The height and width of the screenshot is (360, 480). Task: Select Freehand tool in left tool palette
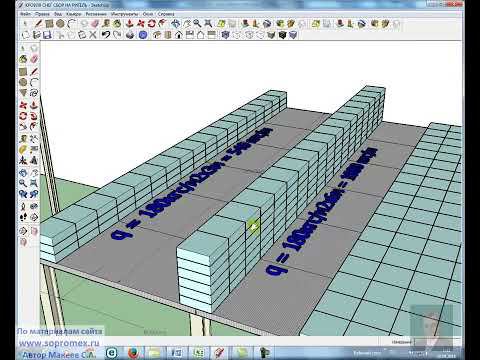point(34,93)
